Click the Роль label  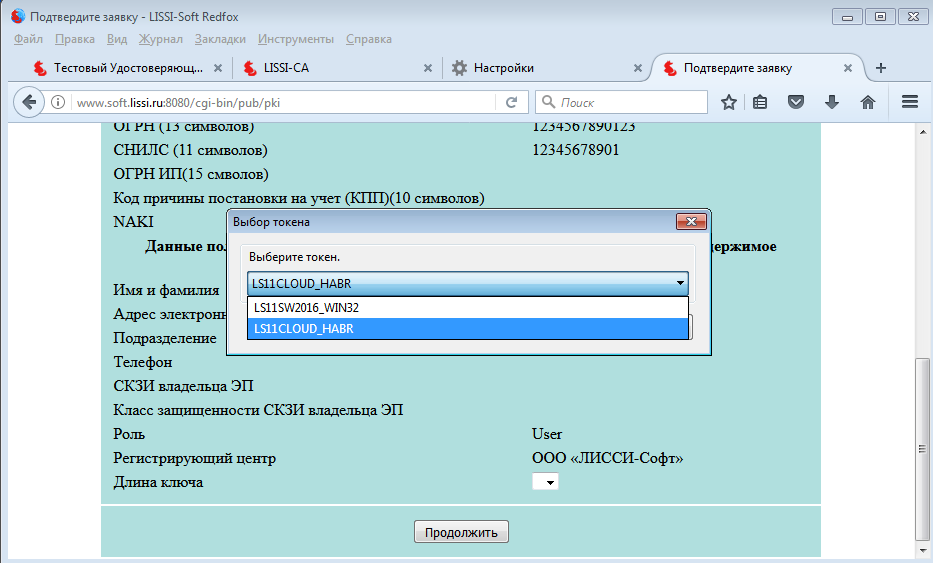129,434
